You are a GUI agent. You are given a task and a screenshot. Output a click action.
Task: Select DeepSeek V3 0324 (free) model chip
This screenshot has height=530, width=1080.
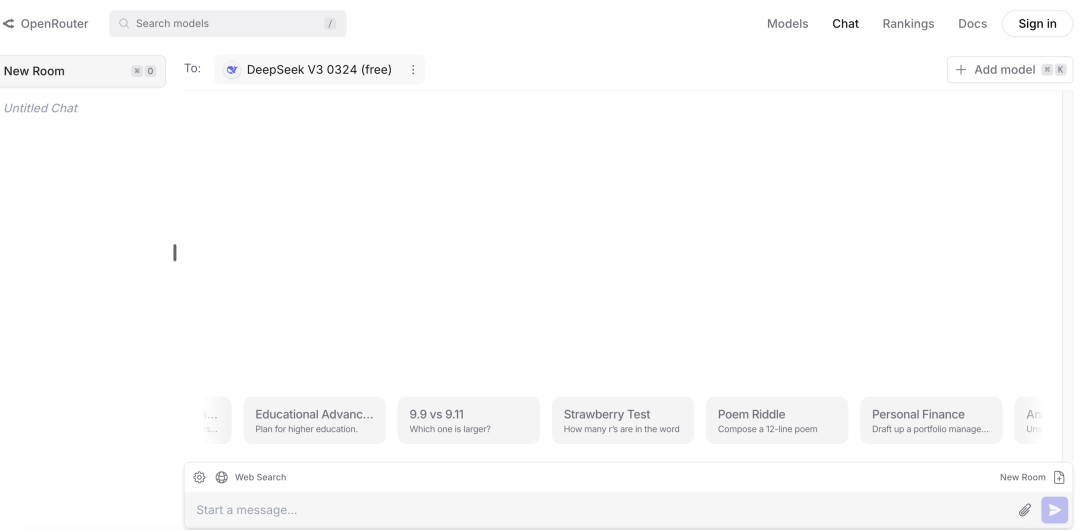tap(320, 70)
